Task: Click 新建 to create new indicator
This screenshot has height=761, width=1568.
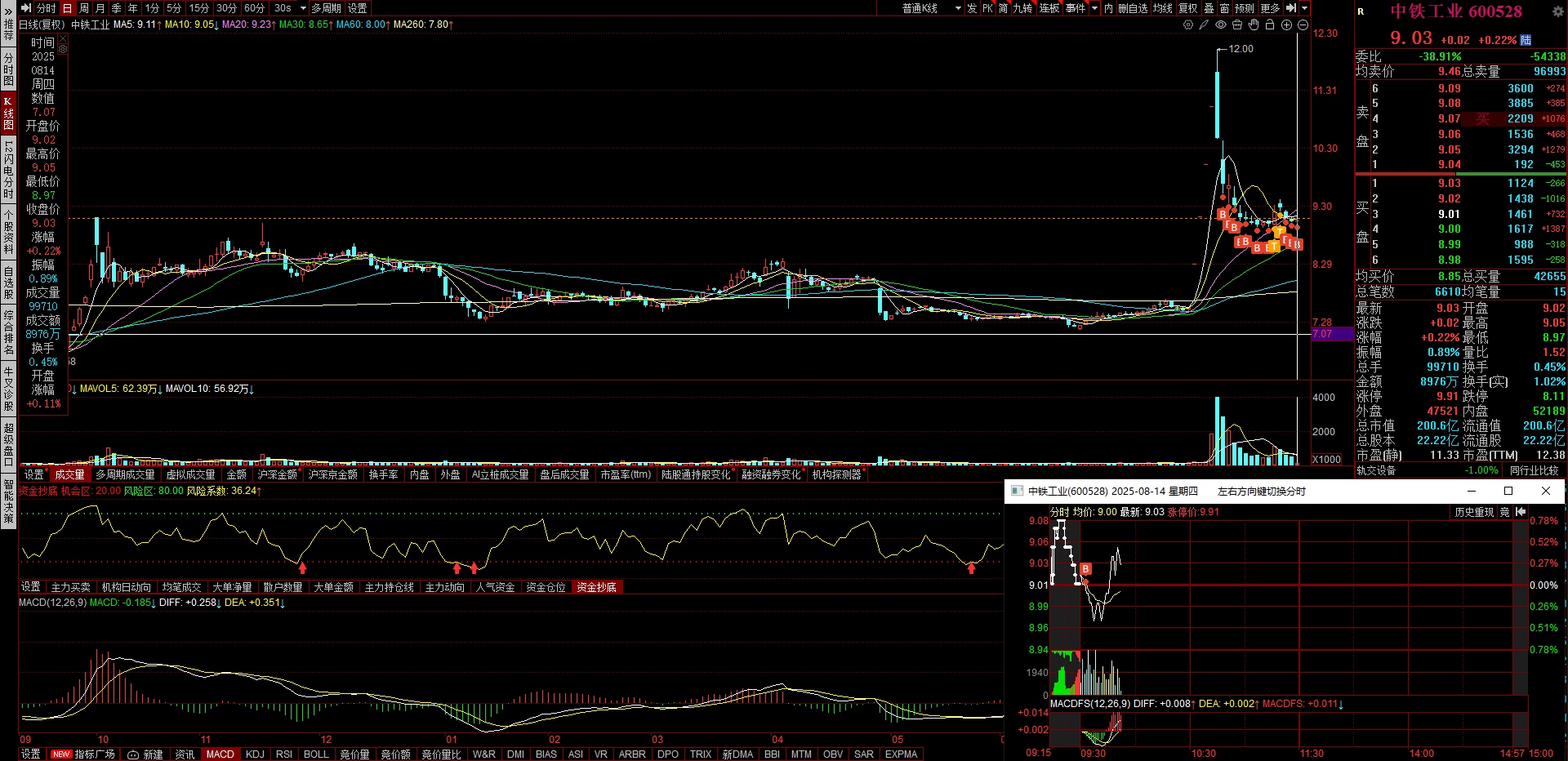Action: (145, 754)
